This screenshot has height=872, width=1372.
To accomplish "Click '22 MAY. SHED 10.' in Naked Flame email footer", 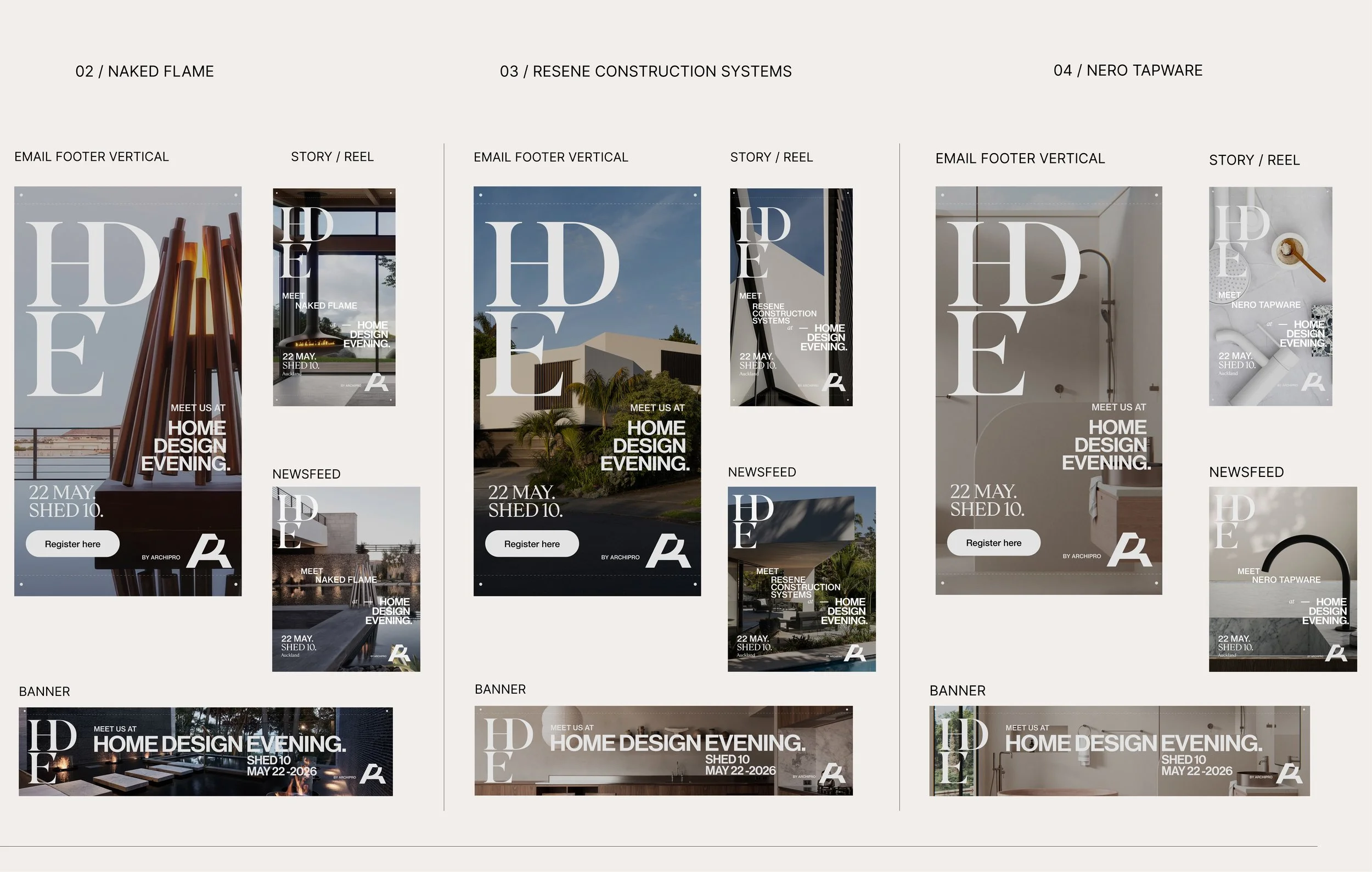I will click(66, 501).
